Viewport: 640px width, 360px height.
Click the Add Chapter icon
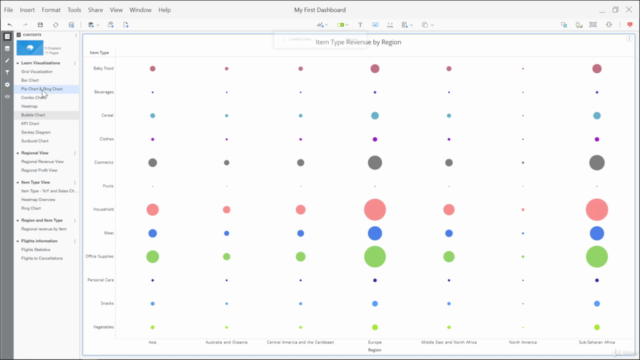pos(111,25)
